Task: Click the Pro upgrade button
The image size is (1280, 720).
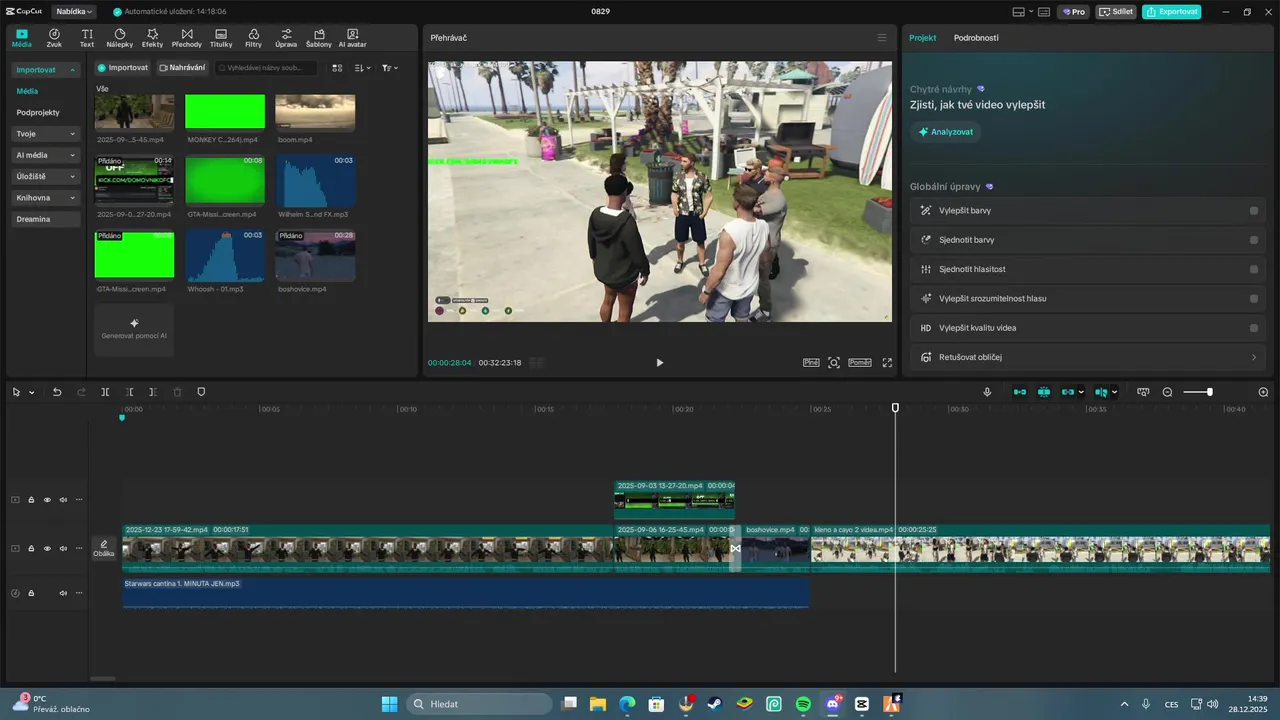Action: [1074, 12]
